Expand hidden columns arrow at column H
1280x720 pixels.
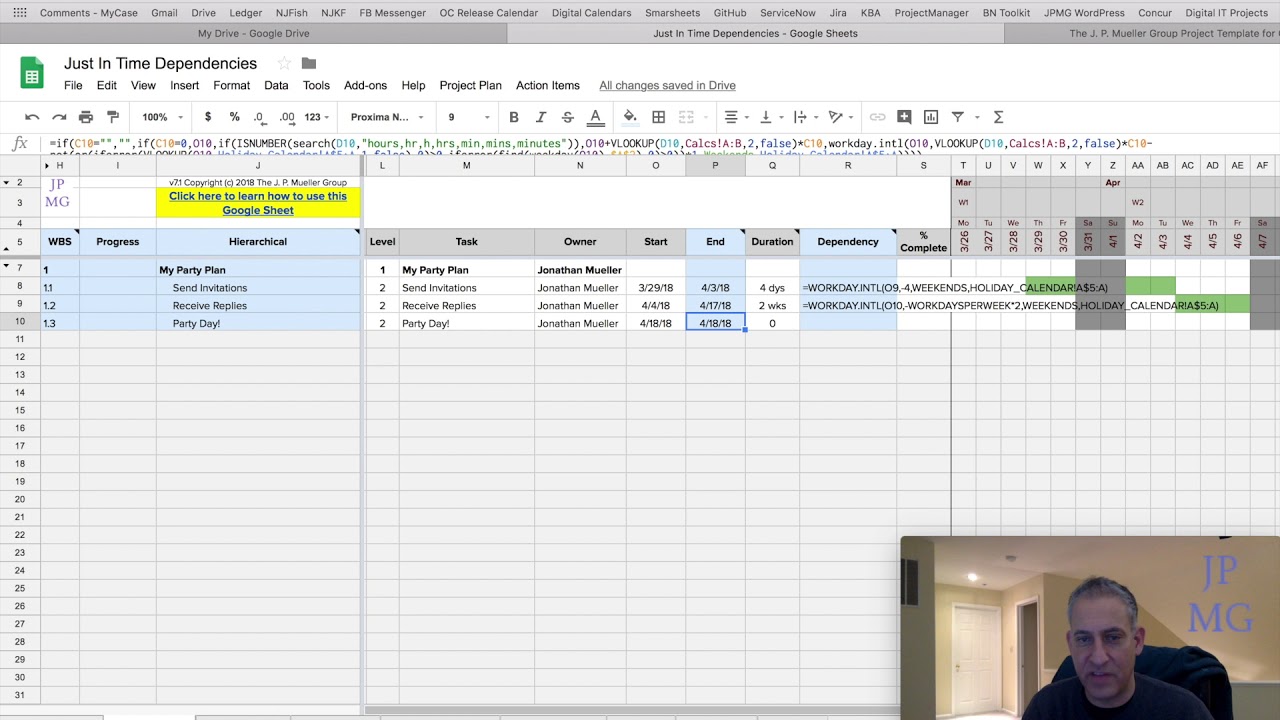point(47,165)
